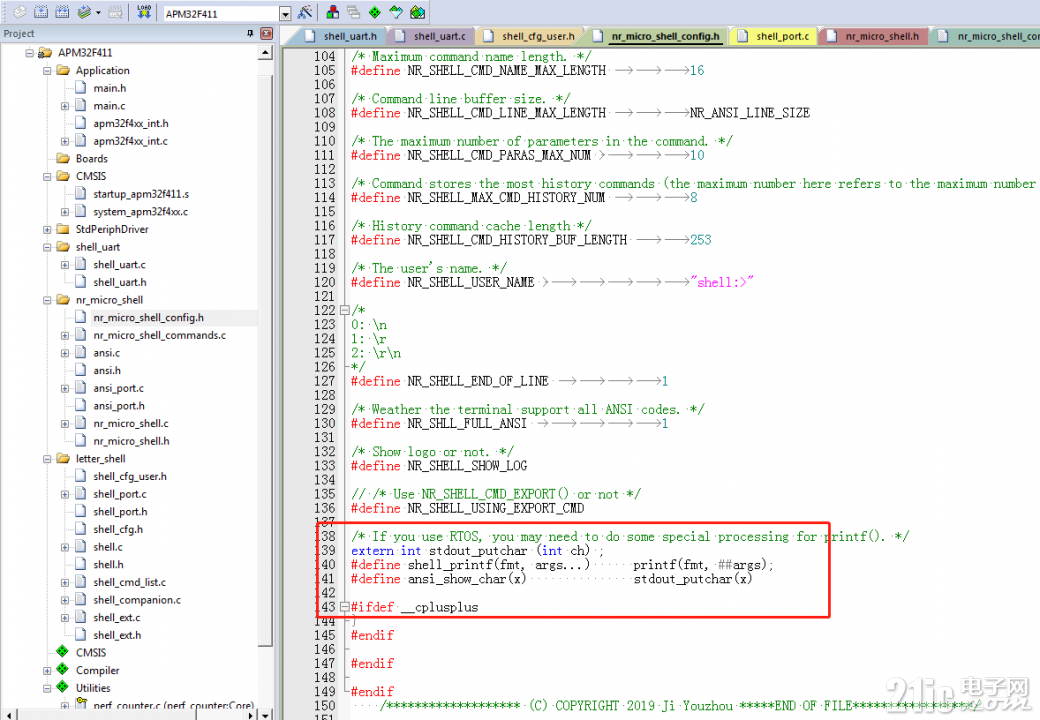Collapse the Application folder group
Viewport: 1040px width, 720px height.
pyautogui.click(x=47, y=70)
